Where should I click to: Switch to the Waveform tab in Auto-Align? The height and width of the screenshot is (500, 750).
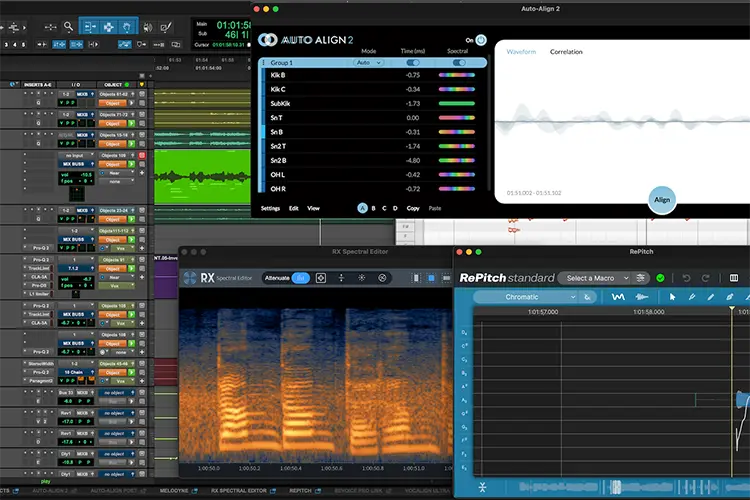(x=521, y=52)
